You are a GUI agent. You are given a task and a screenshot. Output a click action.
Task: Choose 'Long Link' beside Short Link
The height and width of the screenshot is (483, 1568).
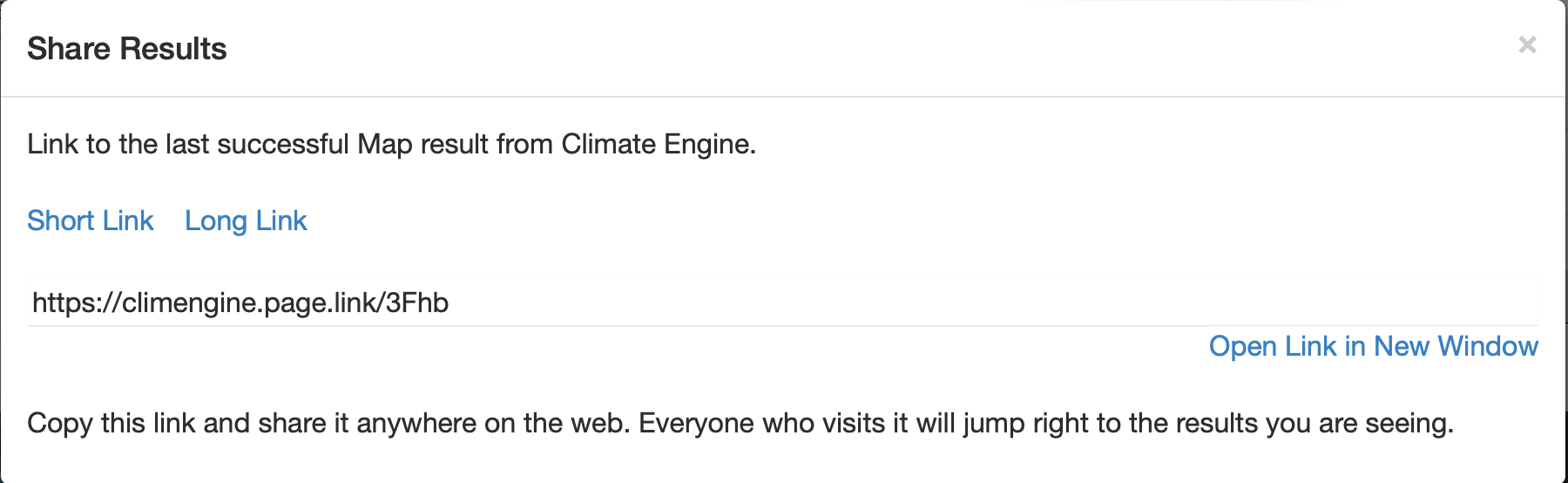pyautogui.click(x=246, y=221)
